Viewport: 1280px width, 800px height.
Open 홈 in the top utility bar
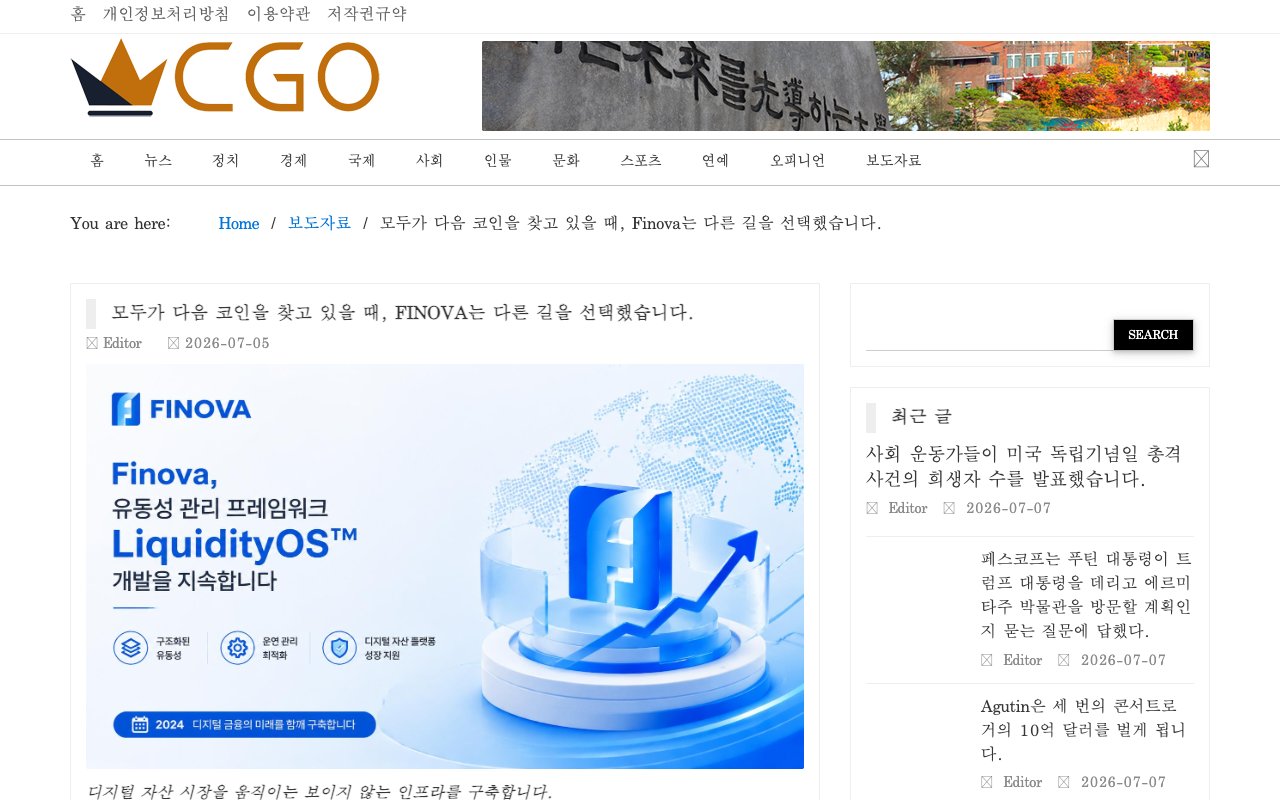78,14
